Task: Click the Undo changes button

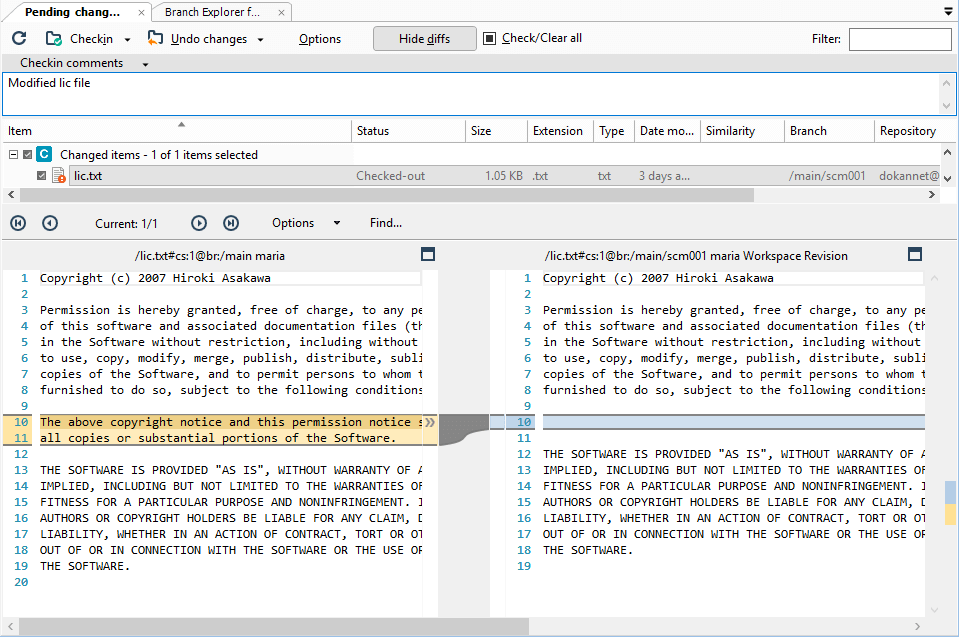Action: pyautogui.click(x=209, y=39)
